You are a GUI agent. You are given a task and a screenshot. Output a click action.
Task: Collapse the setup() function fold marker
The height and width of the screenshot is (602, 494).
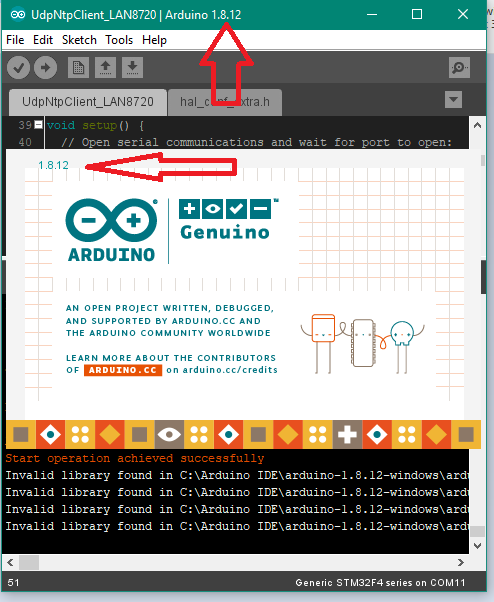tap(38, 125)
